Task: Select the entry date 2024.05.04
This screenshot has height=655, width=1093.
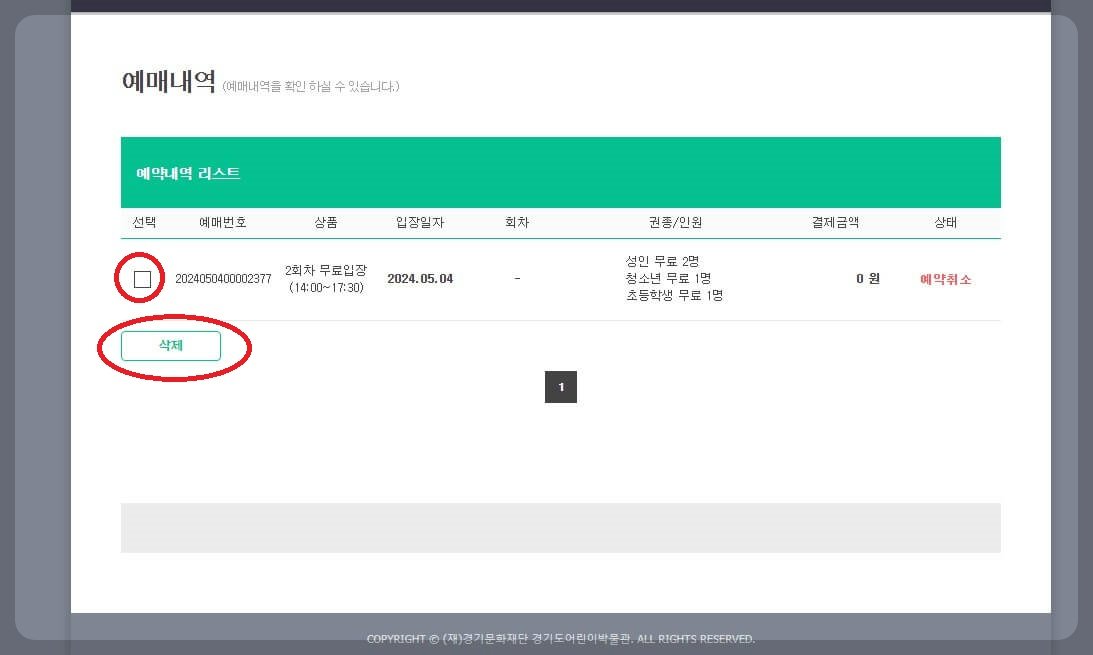Action: [x=419, y=278]
